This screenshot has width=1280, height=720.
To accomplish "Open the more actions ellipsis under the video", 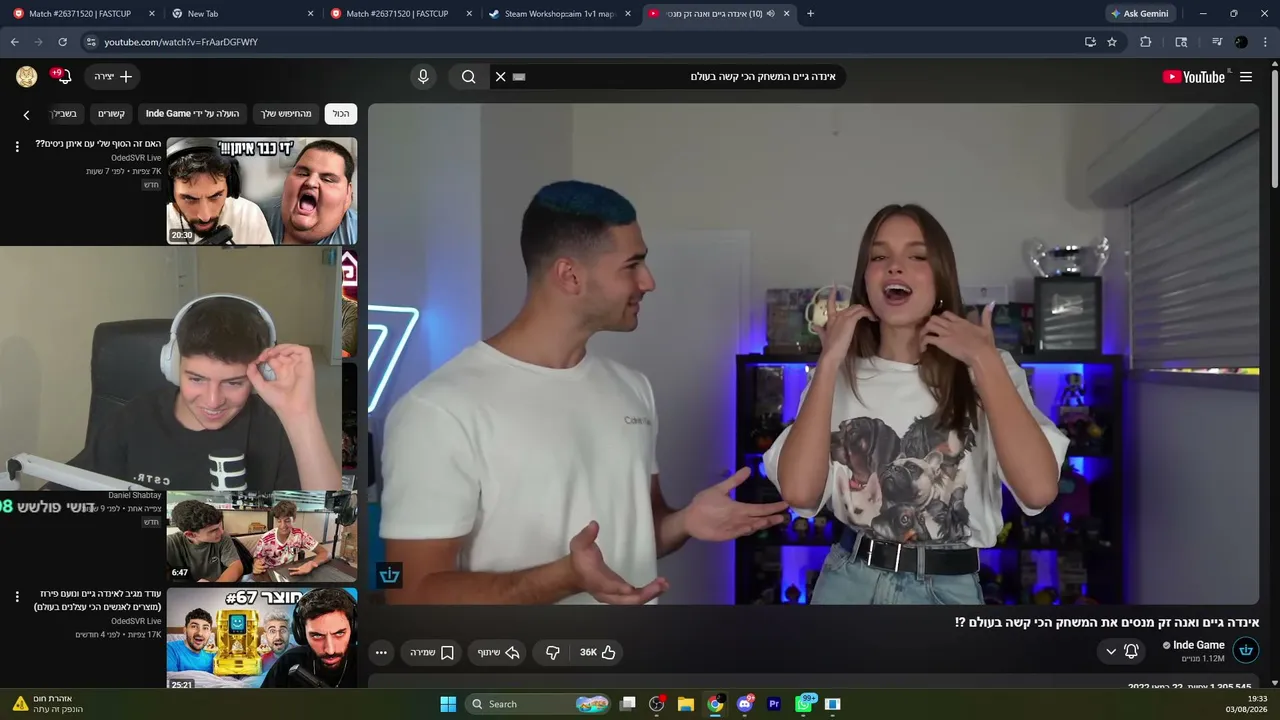I will [381, 652].
